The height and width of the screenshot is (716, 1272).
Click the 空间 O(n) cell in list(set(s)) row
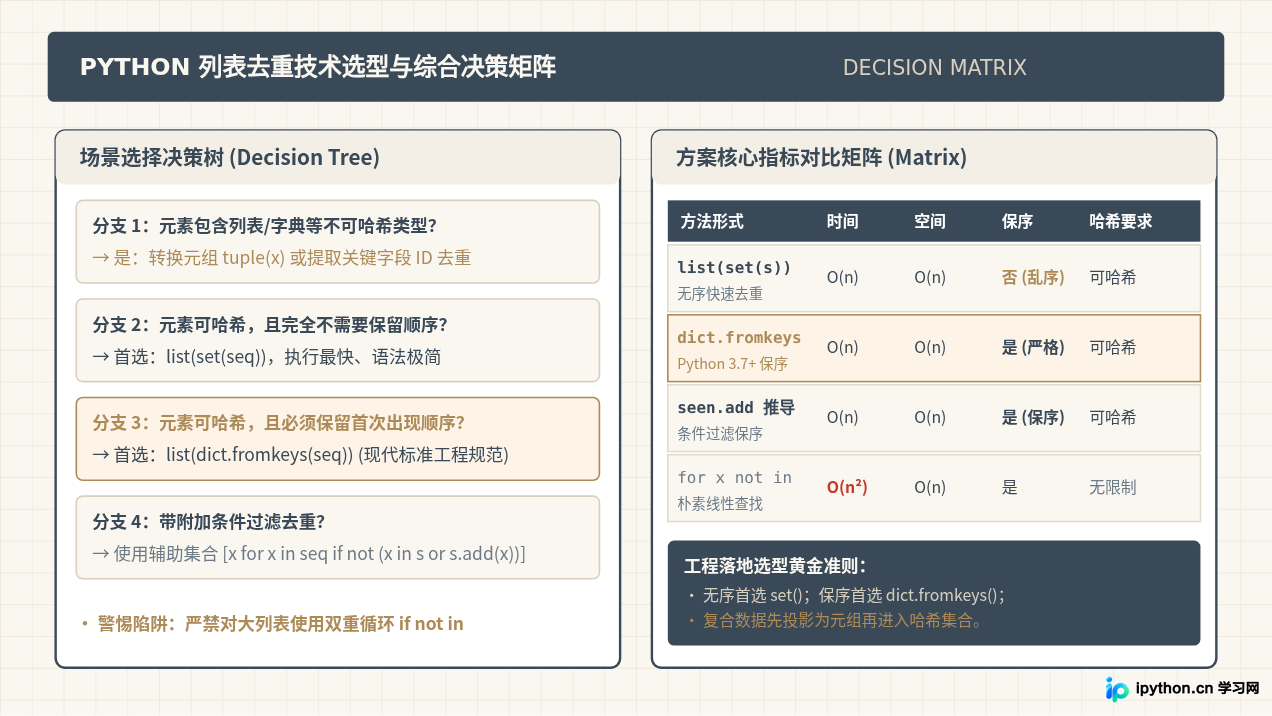click(x=930, y=278)
